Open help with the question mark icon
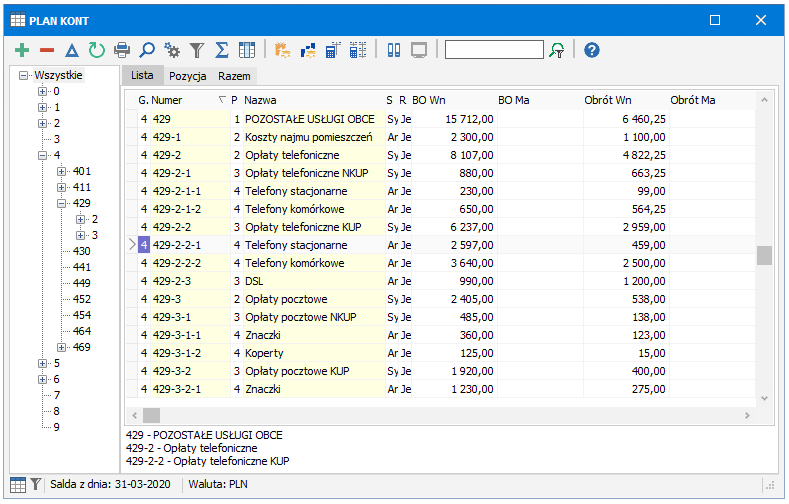 [x=592, y=50]
